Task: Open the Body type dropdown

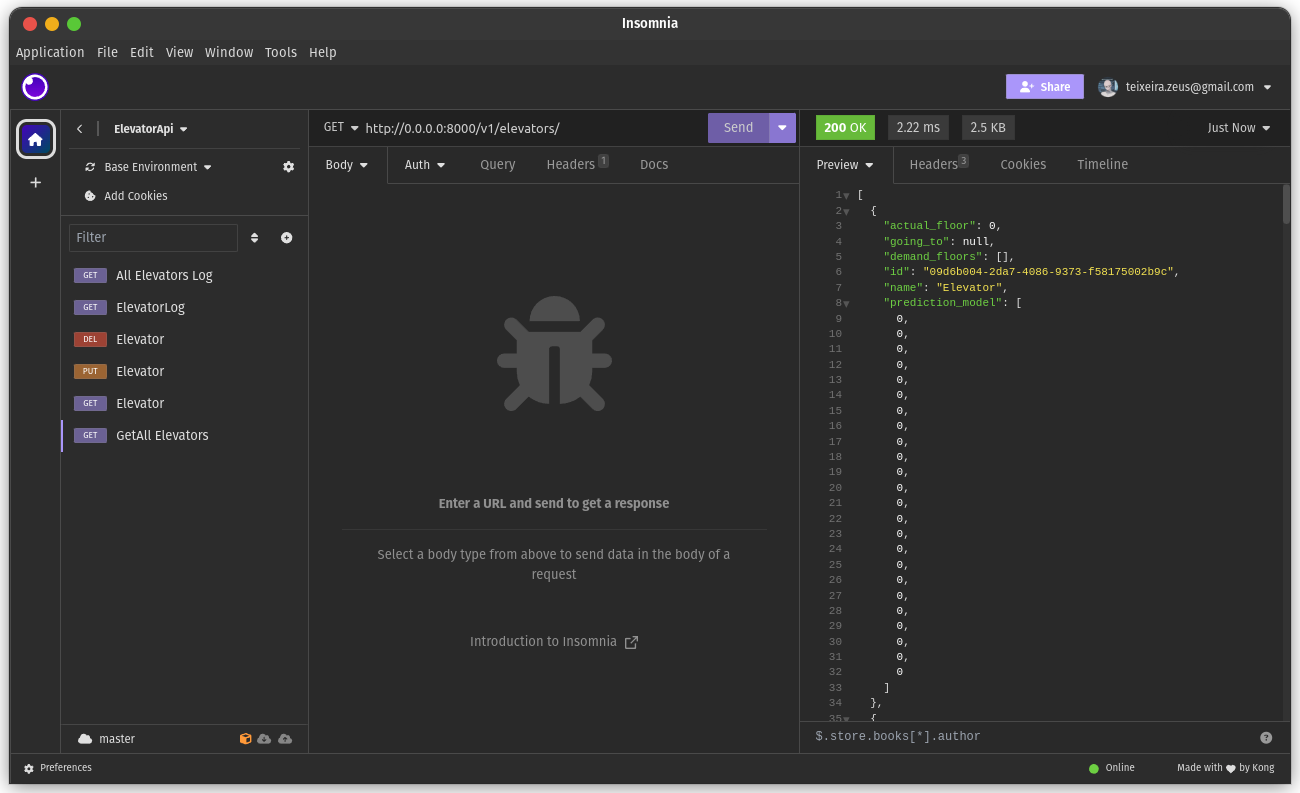Action: (347, 165)
